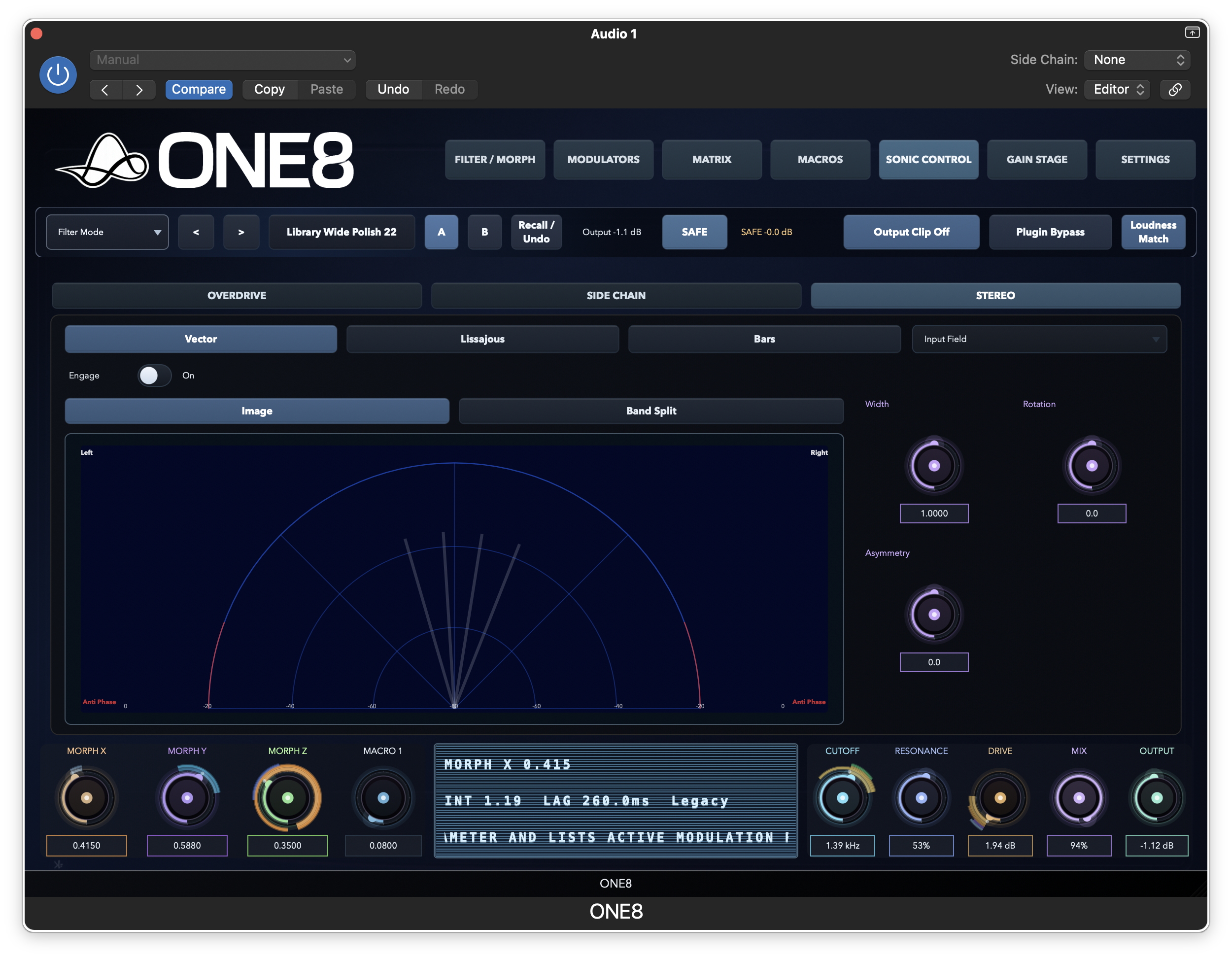
Task: Click the MIX knob
Action: click(1079, 798)
